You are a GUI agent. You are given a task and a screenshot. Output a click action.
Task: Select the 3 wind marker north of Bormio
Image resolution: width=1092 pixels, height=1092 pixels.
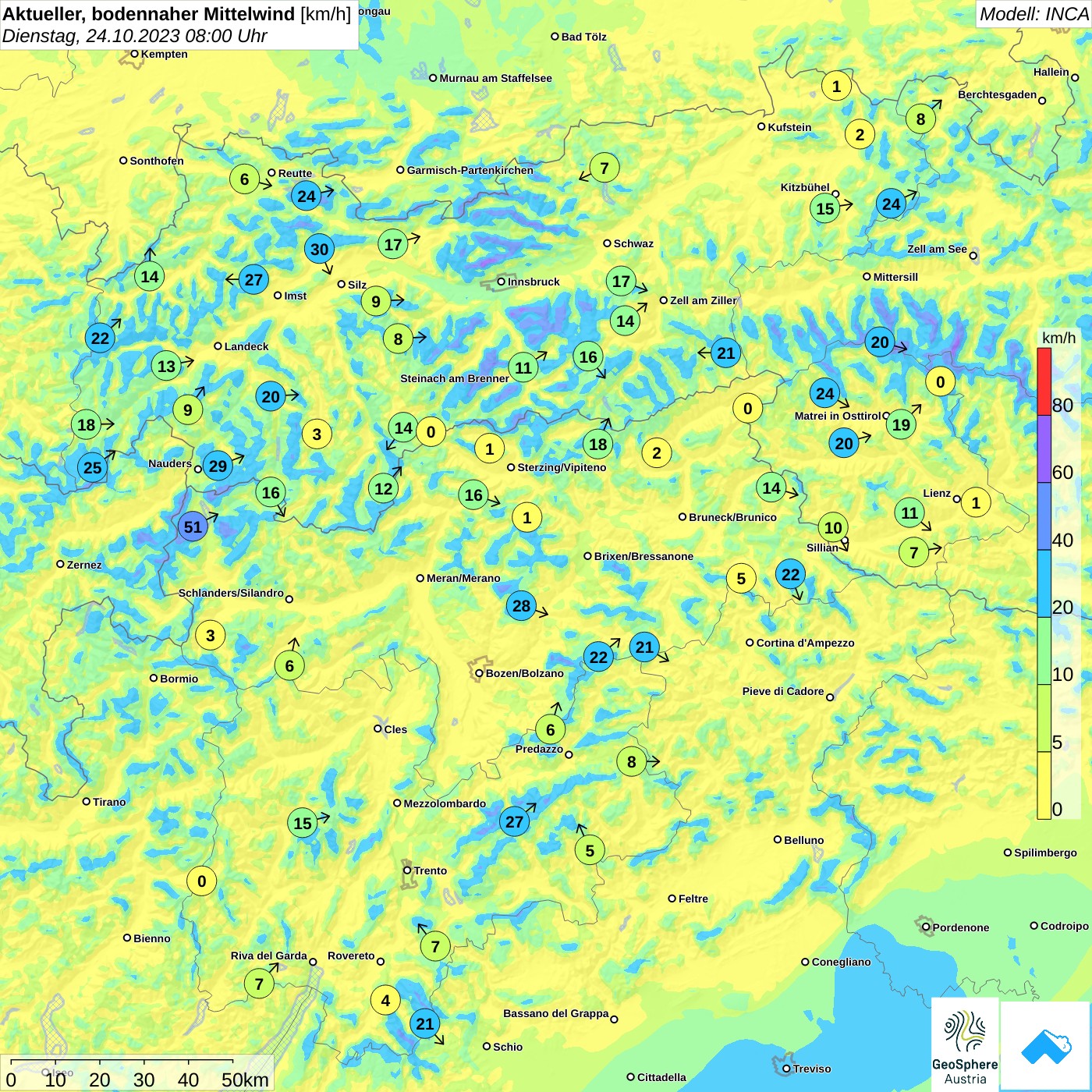(210, 636)
